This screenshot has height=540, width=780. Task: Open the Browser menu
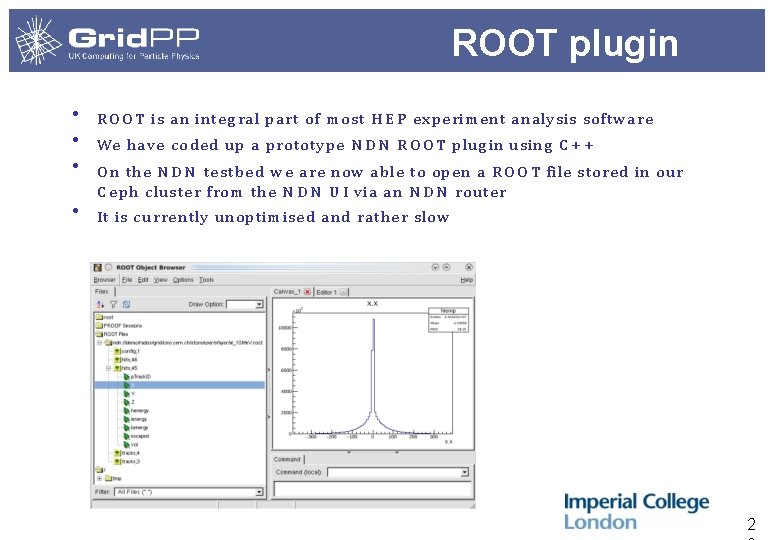(104, 280)
